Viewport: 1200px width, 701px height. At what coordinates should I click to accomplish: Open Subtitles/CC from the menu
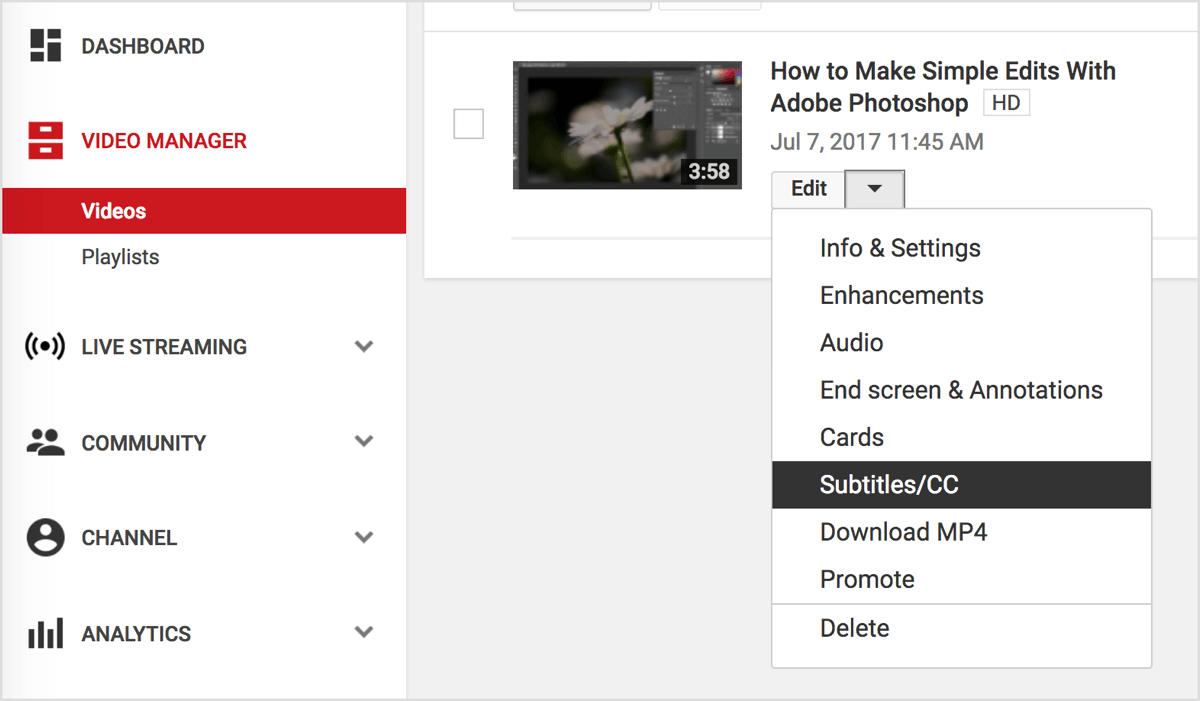coord(961,485)
